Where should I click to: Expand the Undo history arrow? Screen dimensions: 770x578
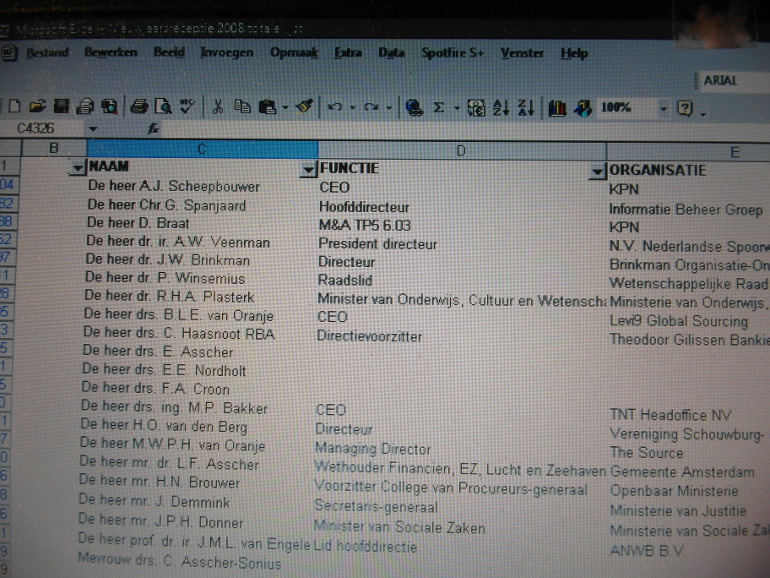click(x=352, y=108)
